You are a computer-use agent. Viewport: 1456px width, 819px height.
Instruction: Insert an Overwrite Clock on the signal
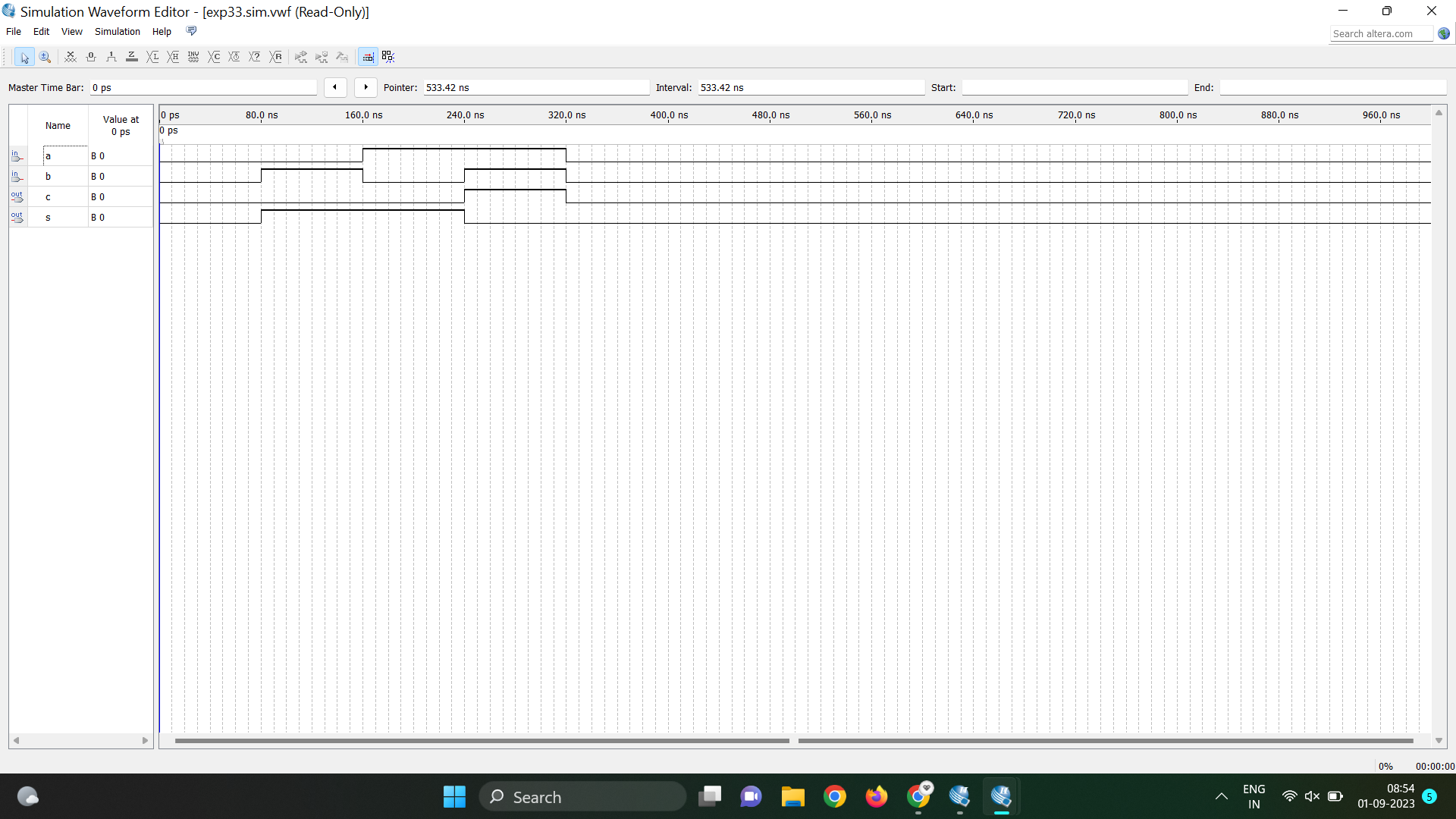(x=234, y=57)
